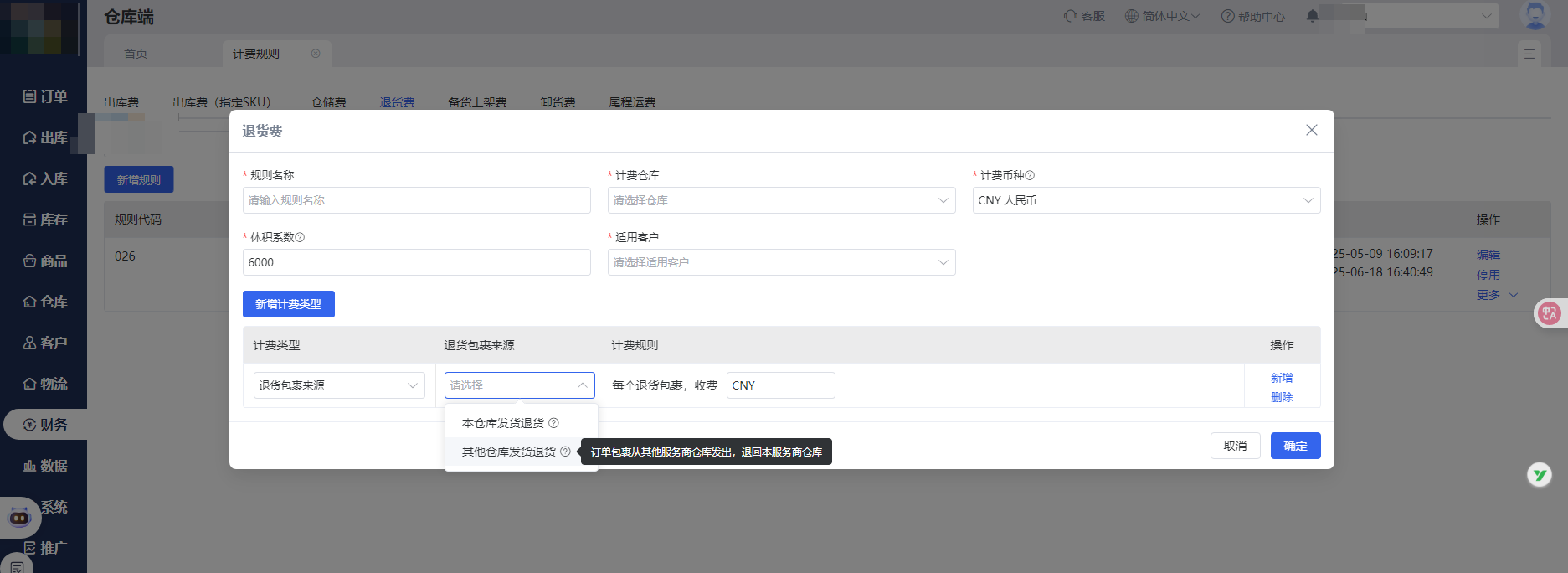Click the help icon beside 计费币种
The height and width of the screenshot is (573, 1568).
1031,176
